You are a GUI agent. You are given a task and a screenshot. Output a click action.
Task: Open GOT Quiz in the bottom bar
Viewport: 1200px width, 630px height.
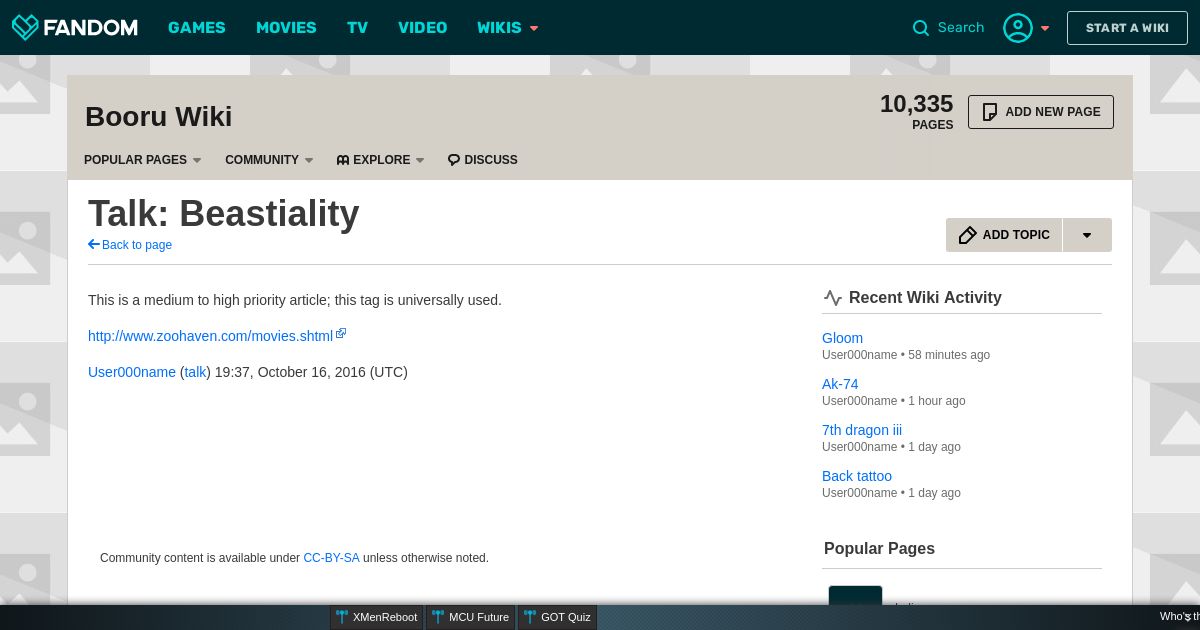[558, 617]
